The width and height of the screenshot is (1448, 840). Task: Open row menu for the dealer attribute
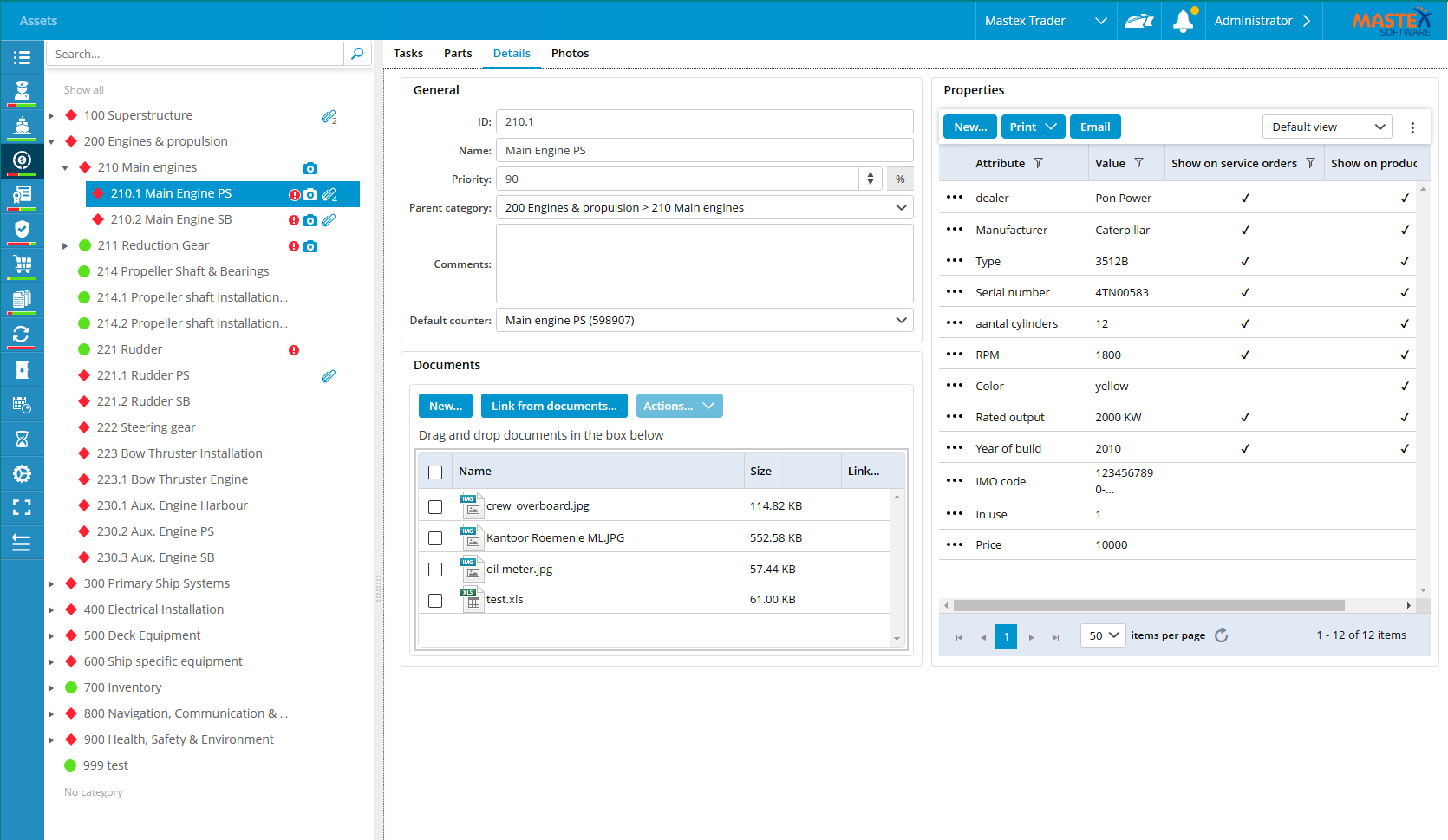tap(955, 197)
